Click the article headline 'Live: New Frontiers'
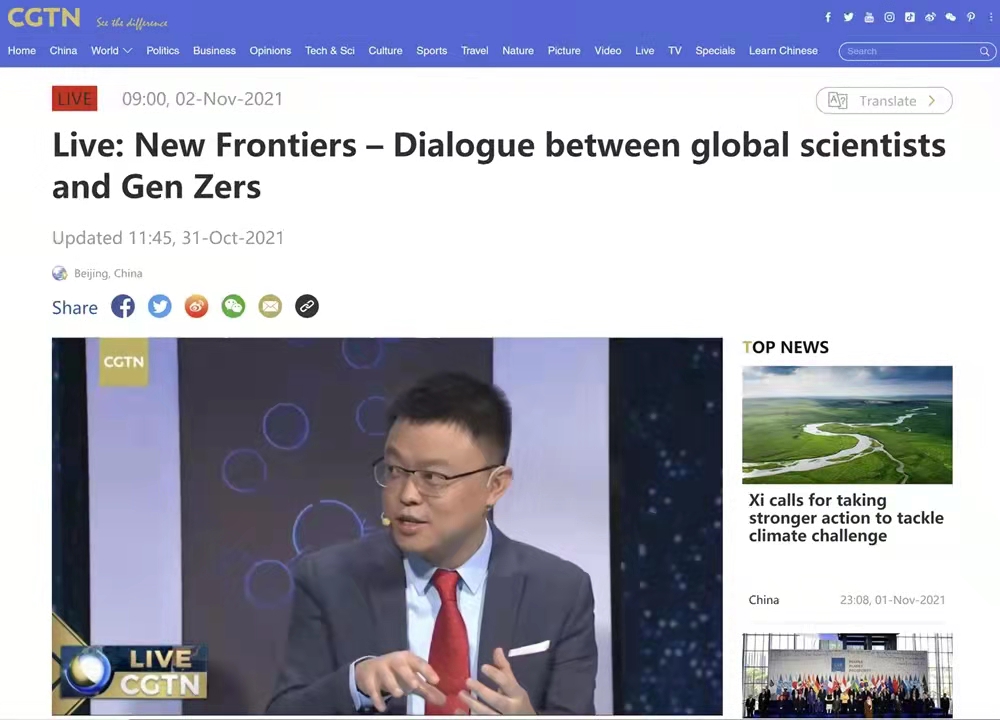1000x720 pixels. [x=499, y=165]
